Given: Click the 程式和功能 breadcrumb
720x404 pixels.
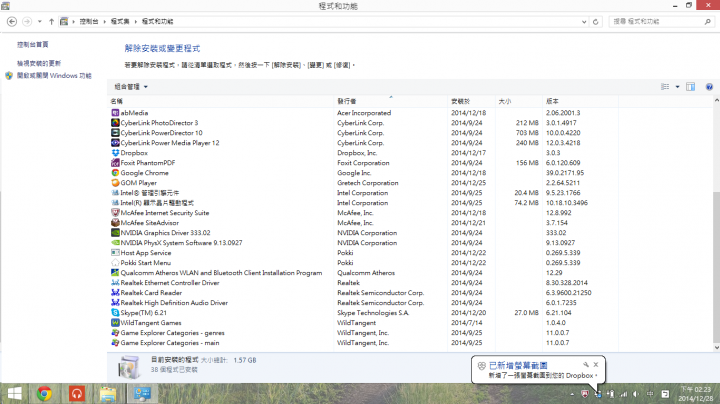Looking at the screenshot, I should [x=158, y=22].
